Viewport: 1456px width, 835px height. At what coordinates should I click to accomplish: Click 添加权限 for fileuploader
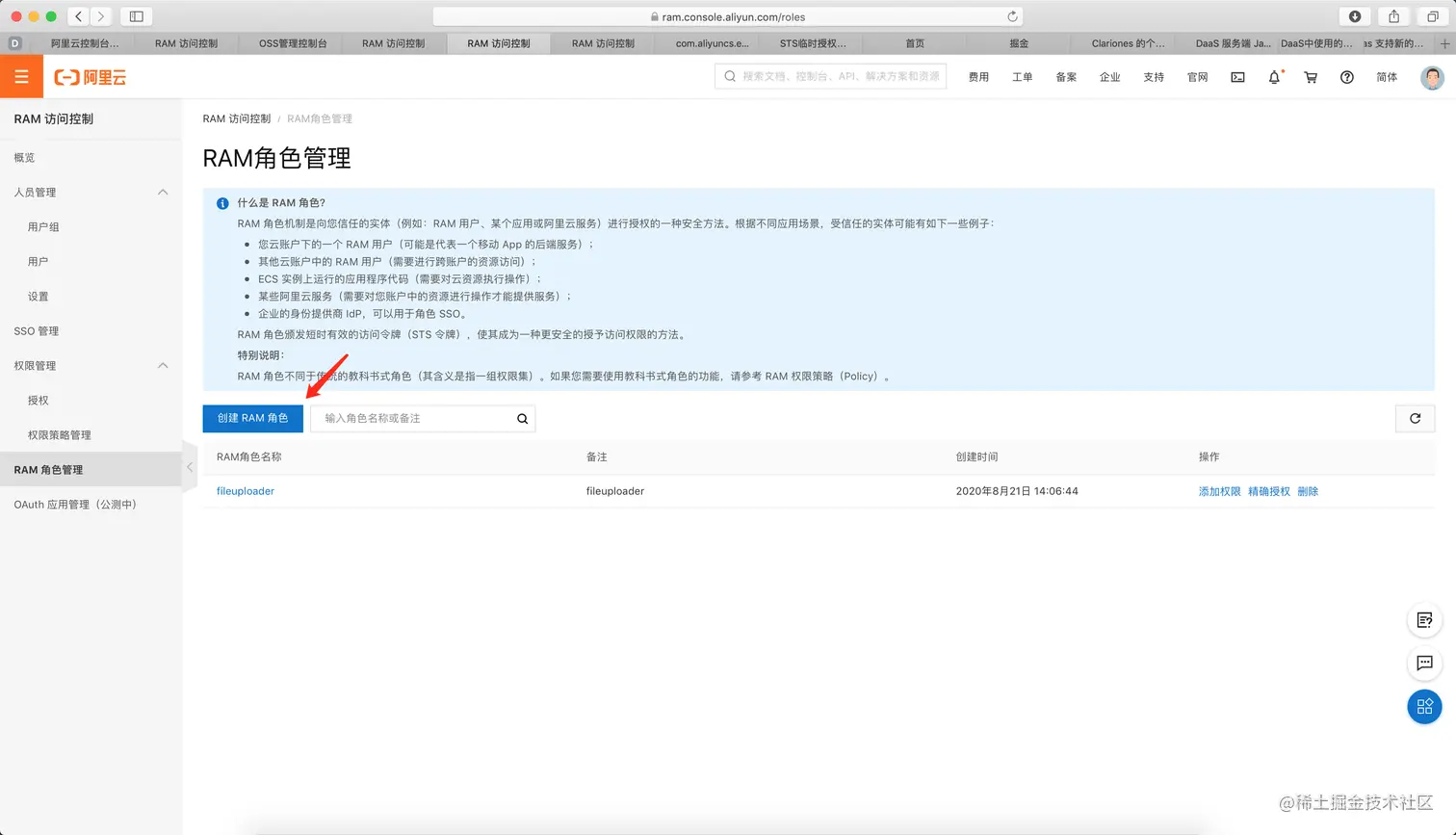click(x=1219, y=491)
